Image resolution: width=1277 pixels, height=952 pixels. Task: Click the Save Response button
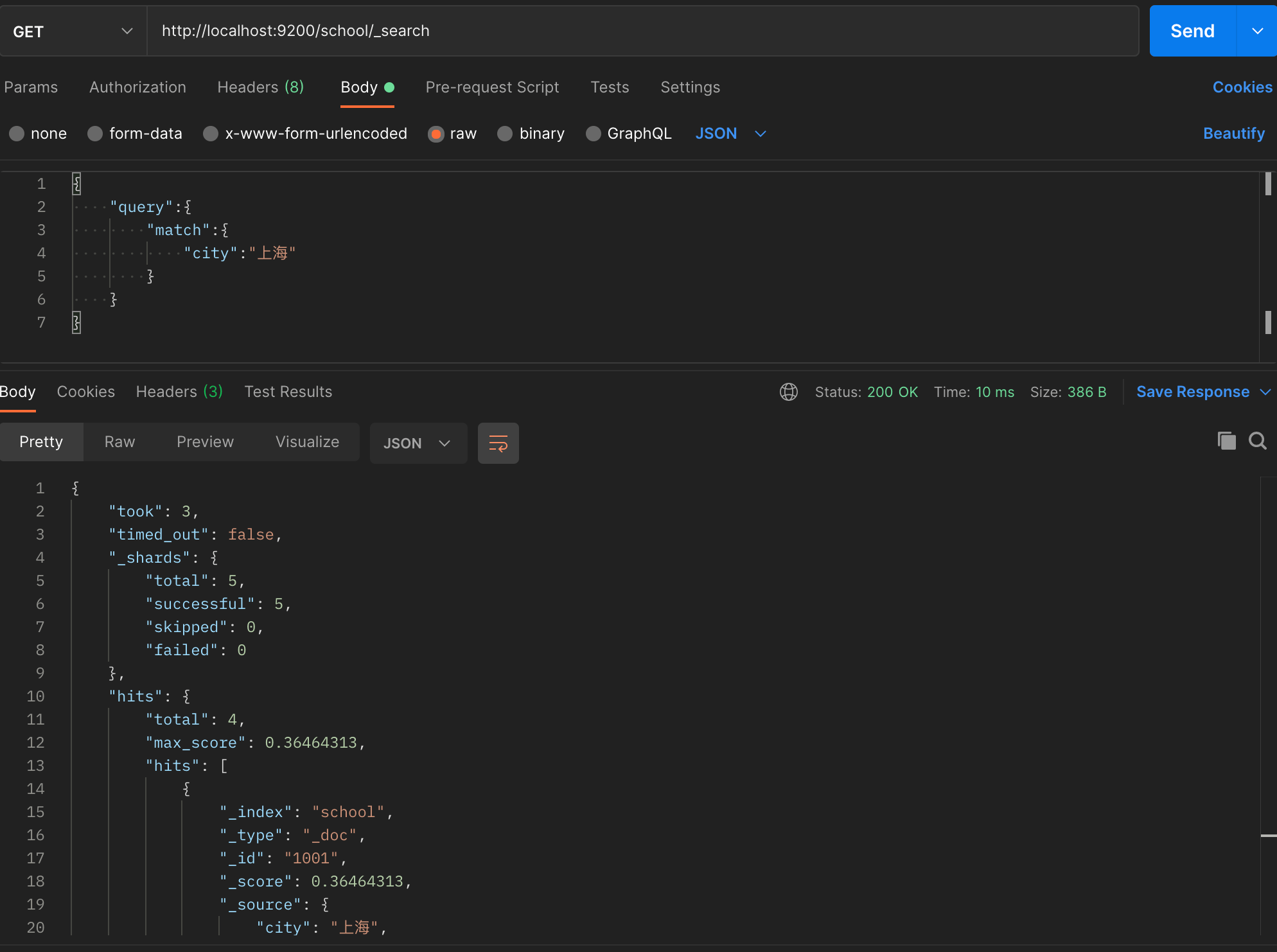pos(1193,392)
